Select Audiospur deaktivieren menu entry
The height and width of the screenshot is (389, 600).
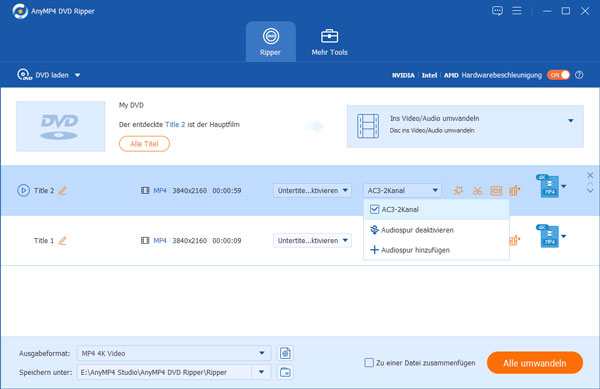tap(436, 230)
